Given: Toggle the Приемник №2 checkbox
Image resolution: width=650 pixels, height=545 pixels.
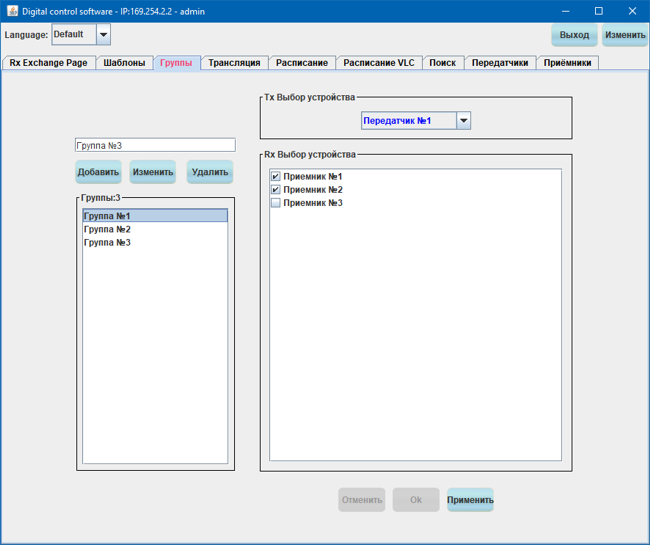Looking at the screenshot, I should click(276, 190).
